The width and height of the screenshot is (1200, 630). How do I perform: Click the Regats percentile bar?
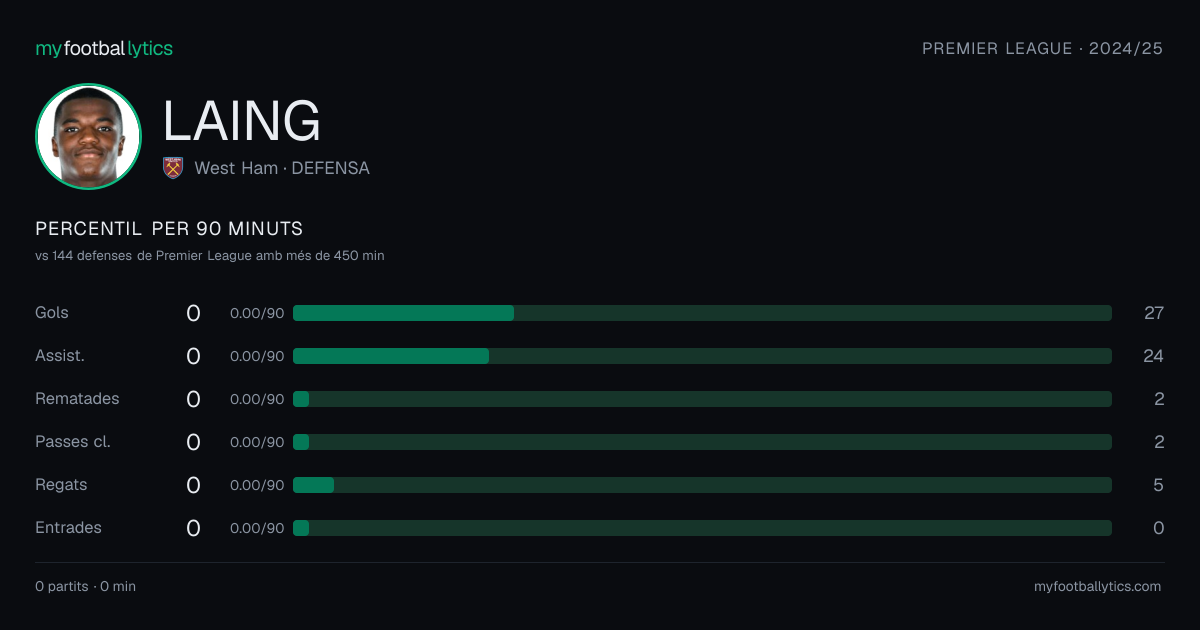(702, 485)
